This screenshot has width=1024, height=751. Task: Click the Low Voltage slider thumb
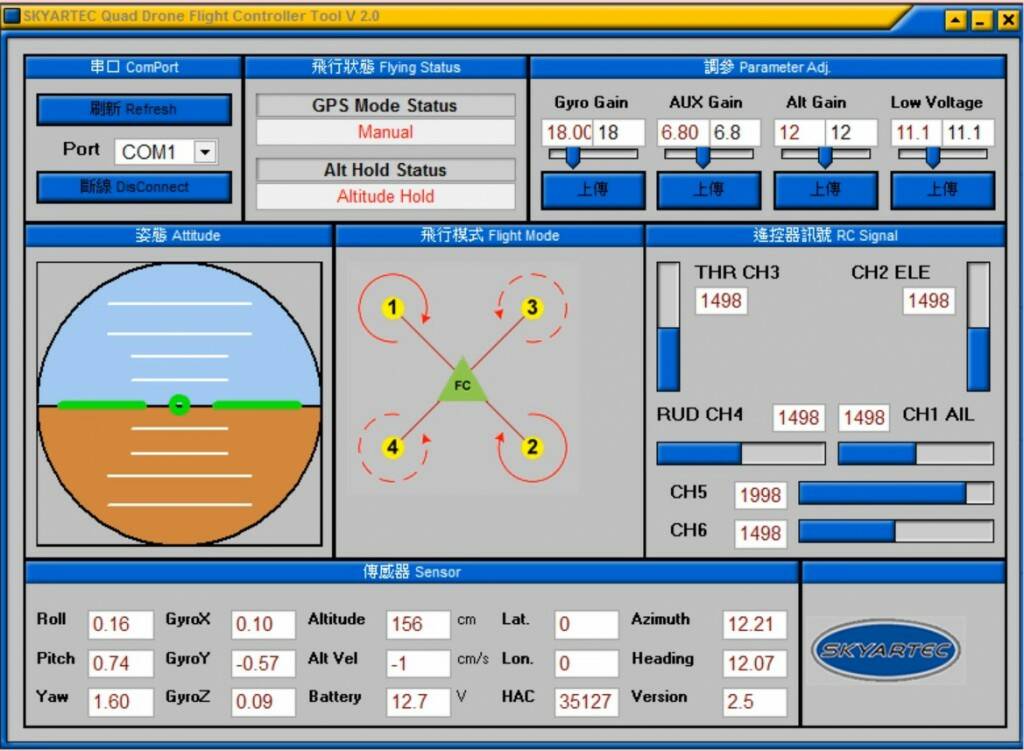point(933,157)
